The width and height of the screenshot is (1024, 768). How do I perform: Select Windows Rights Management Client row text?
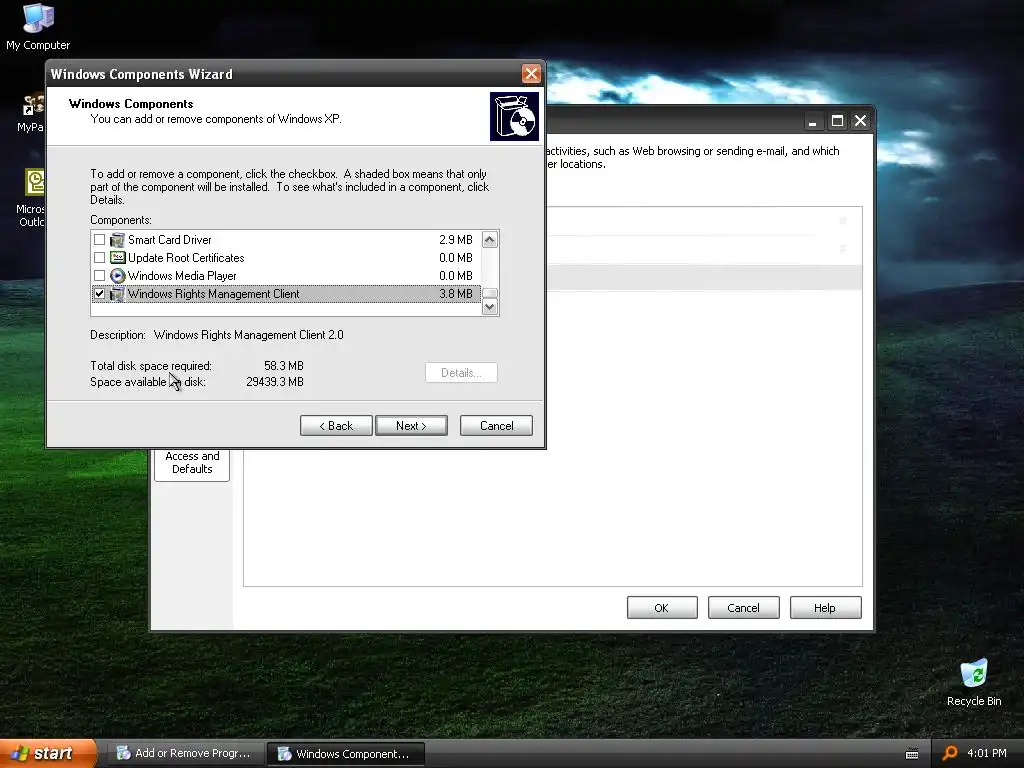click(x=214, y=294)
